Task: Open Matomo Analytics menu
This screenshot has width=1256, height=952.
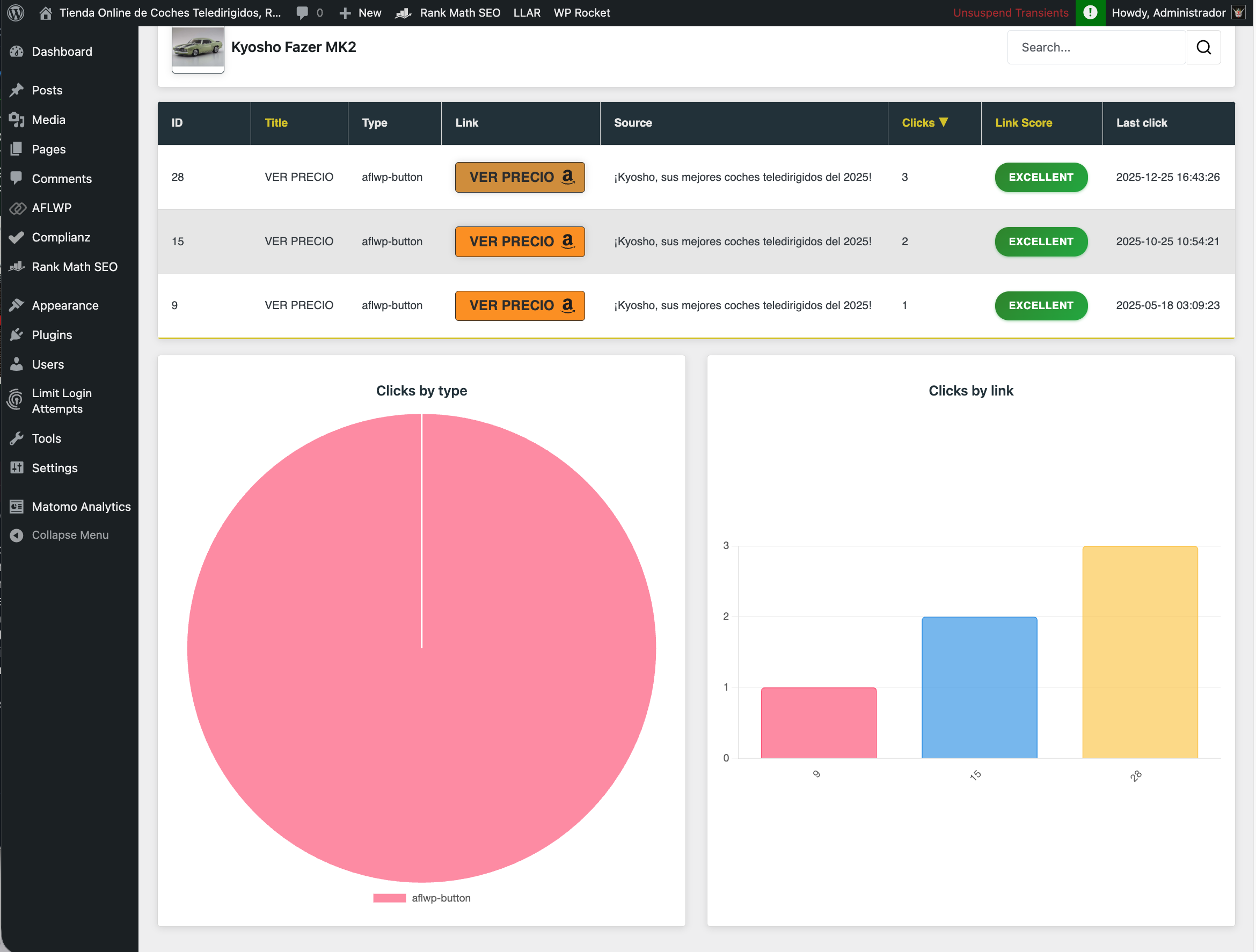Action: tap(81, 507)
